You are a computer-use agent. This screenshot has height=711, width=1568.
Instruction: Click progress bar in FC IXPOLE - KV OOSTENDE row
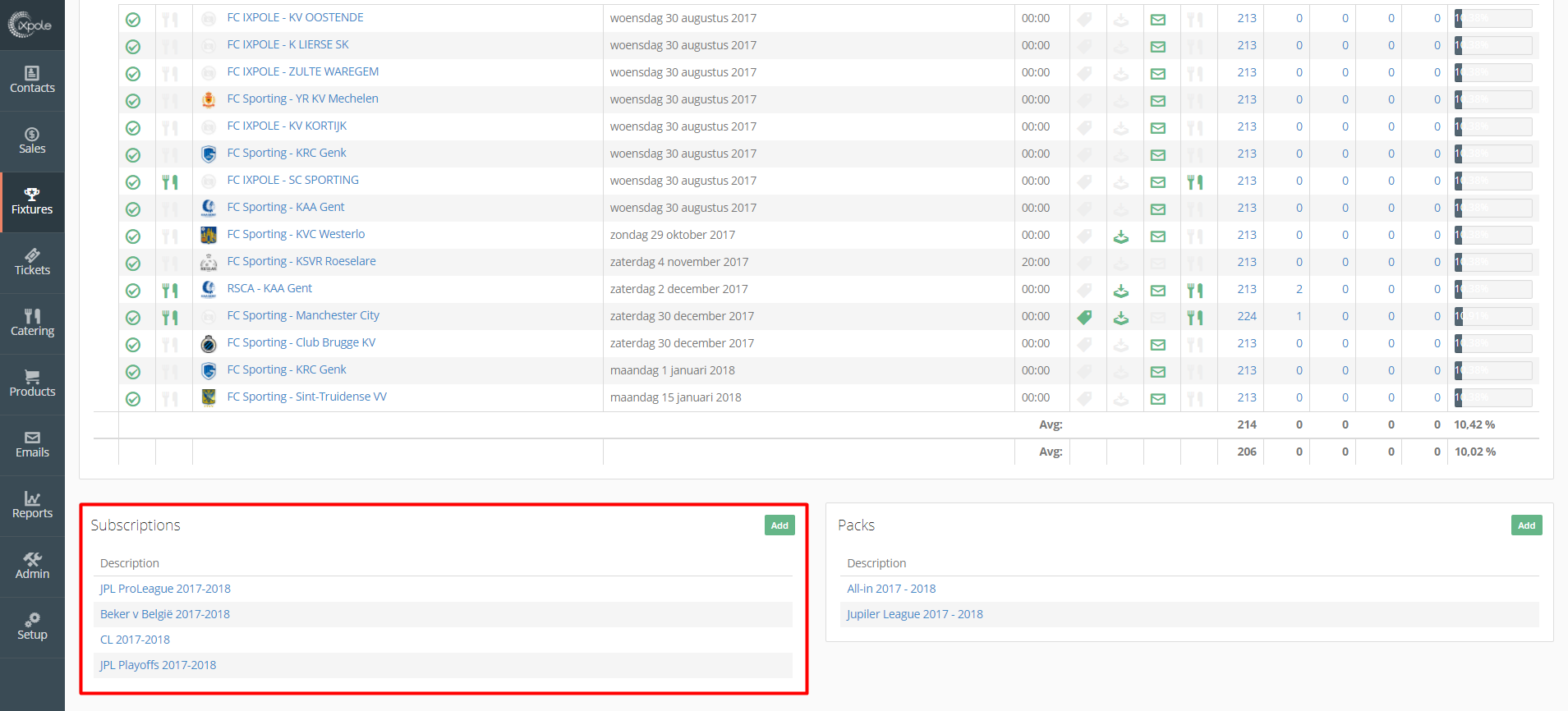tap(1493, 18)
